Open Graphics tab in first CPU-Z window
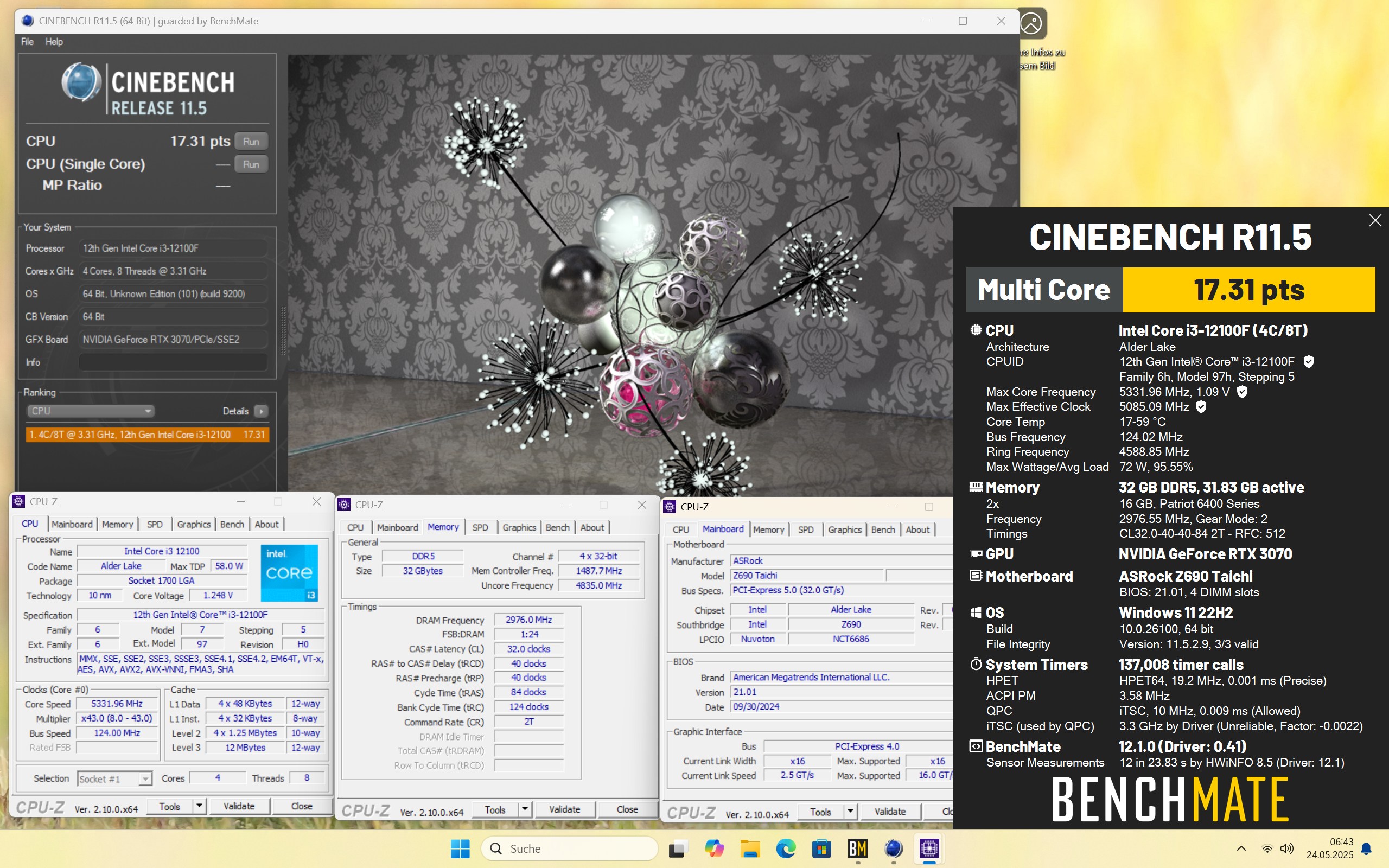This screenshot has height=868, width=1389. click(x=193, y=524)
